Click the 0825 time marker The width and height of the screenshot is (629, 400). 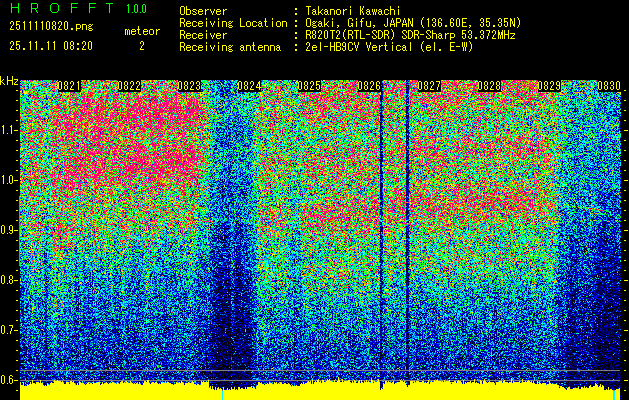[x=309, y=86]
